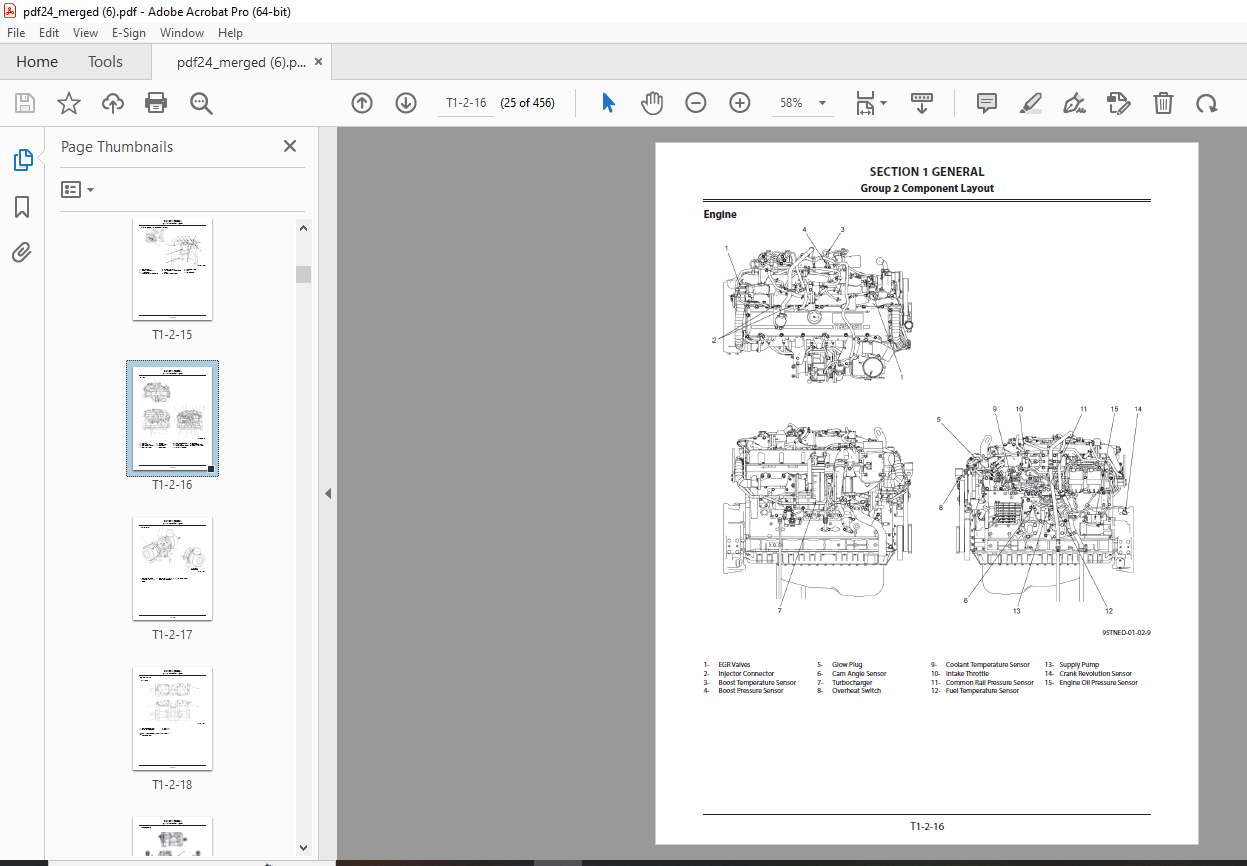This screenshot has height=866, width=1247.
Task: Select thumbnail page T1-2-16
Action: 172,418
